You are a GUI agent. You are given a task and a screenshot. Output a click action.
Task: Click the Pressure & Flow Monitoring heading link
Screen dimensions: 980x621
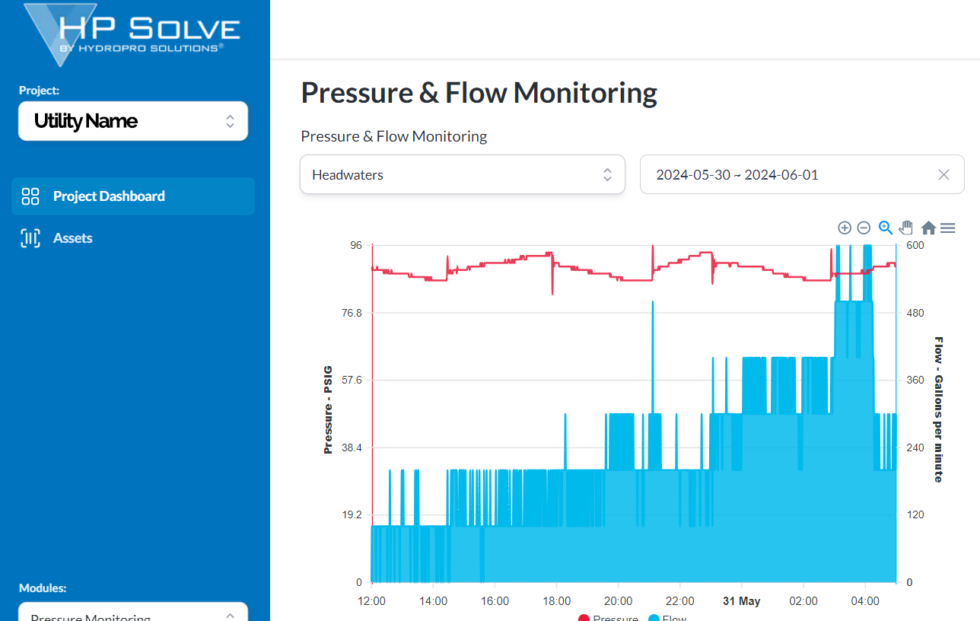(393, 136)
